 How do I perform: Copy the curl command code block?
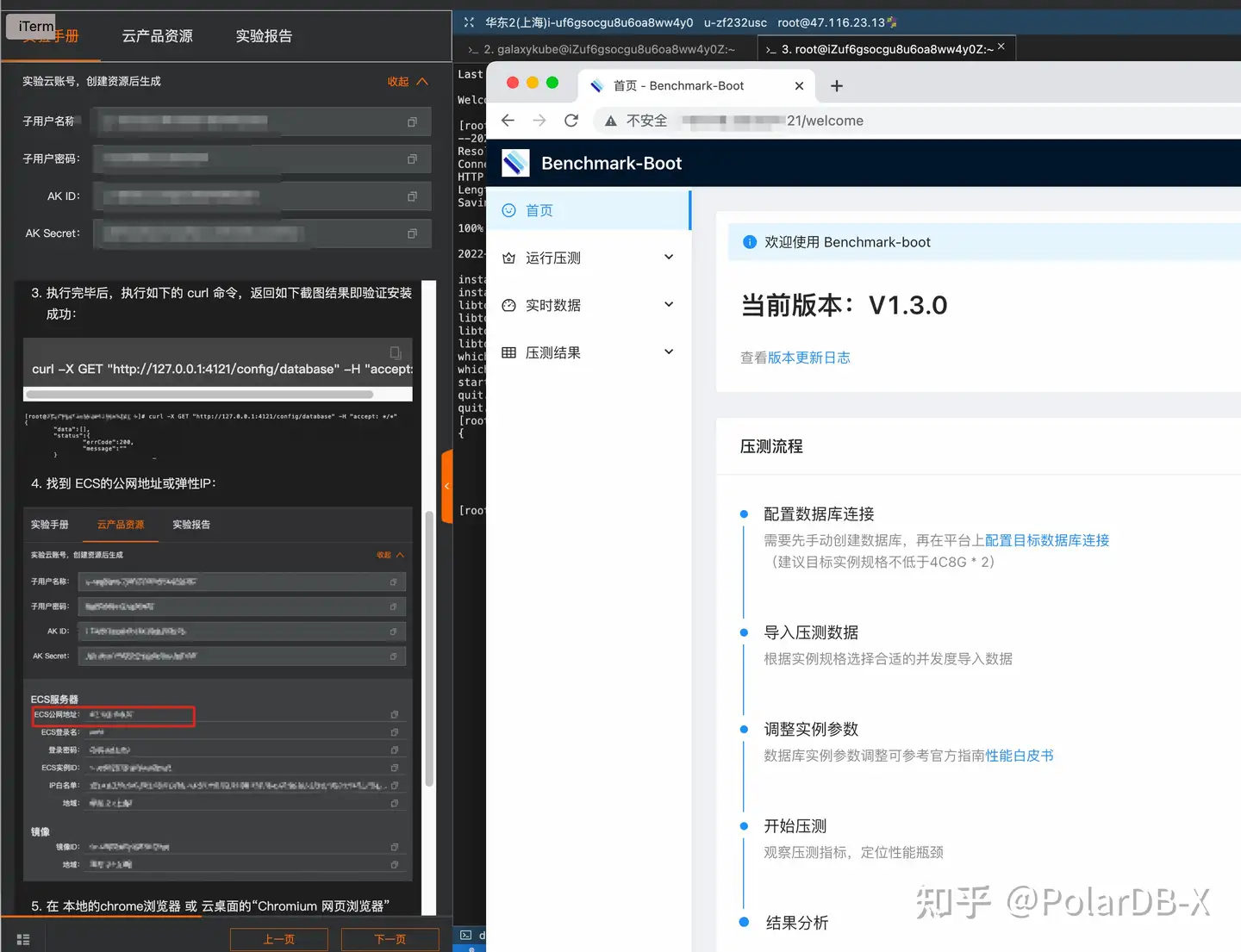tap(396, 352)
